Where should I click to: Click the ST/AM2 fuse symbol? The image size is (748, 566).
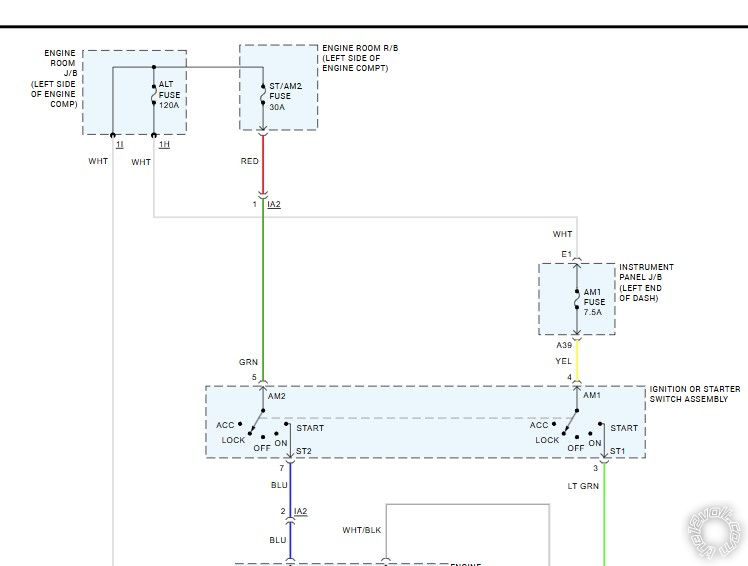263,95
